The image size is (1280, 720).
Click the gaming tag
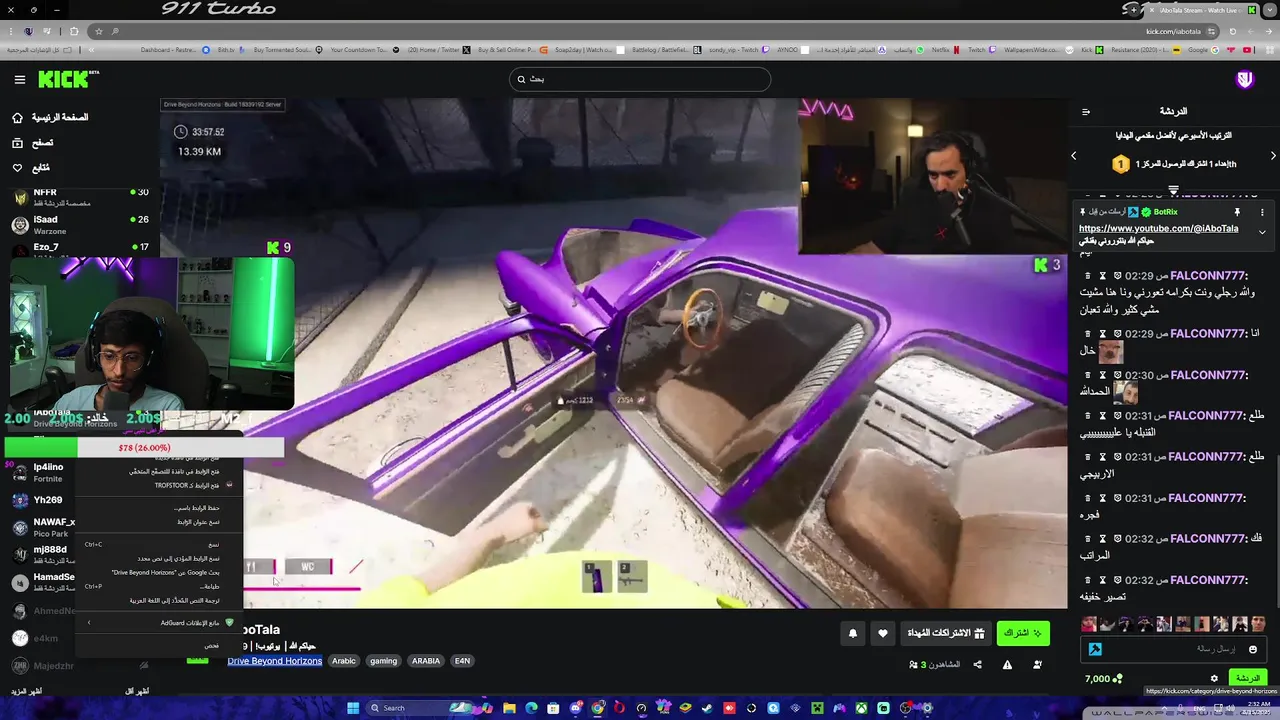[x=383, y=661]
